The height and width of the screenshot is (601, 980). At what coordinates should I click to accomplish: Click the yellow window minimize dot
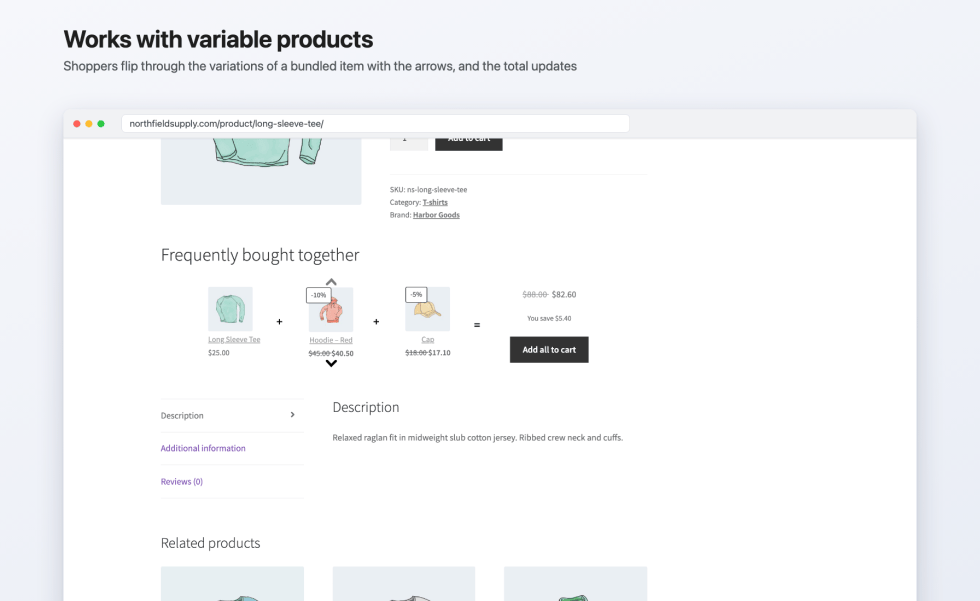[x=89, y=124]
